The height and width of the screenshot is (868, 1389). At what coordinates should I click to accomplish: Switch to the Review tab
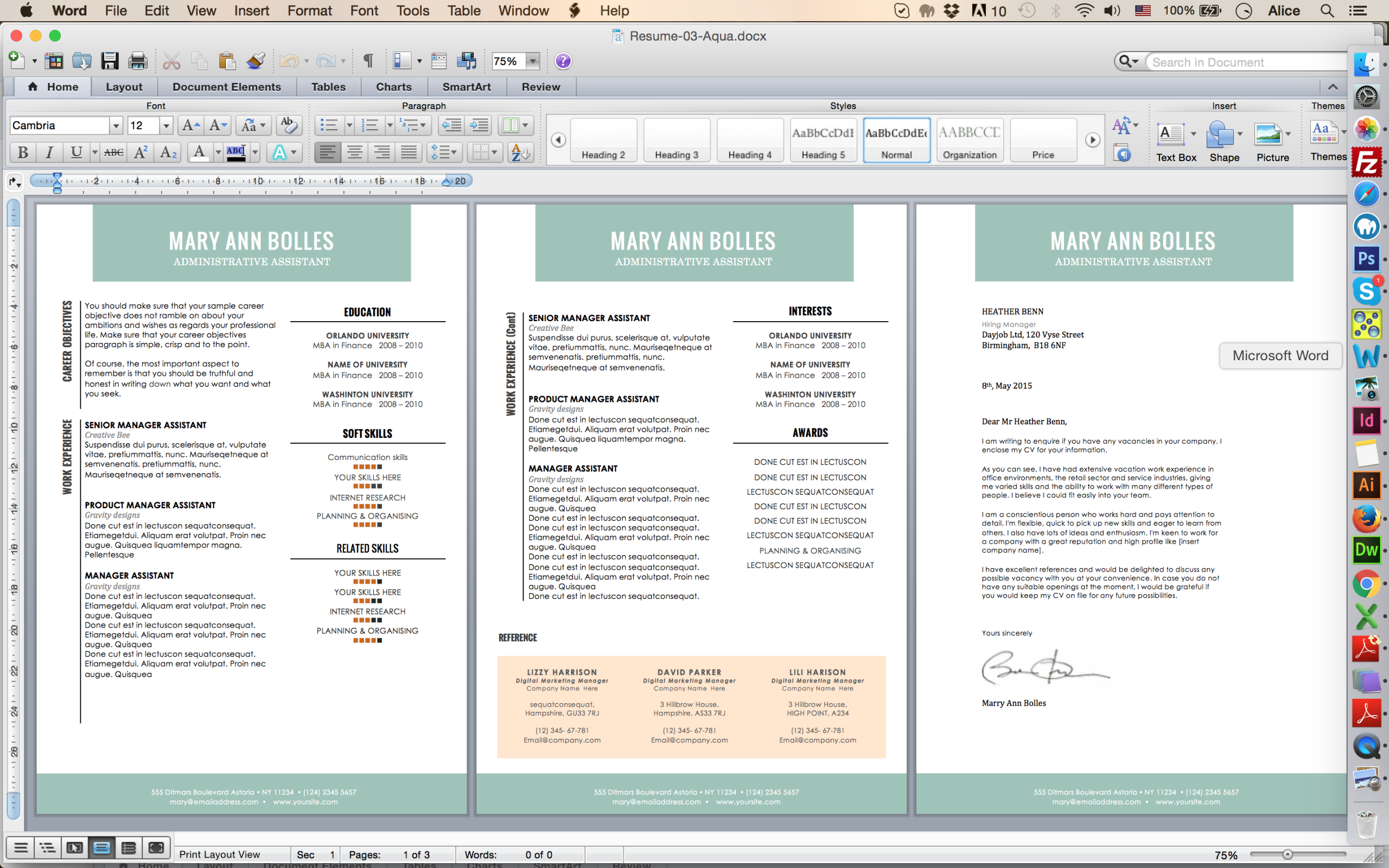pos(540,87)
